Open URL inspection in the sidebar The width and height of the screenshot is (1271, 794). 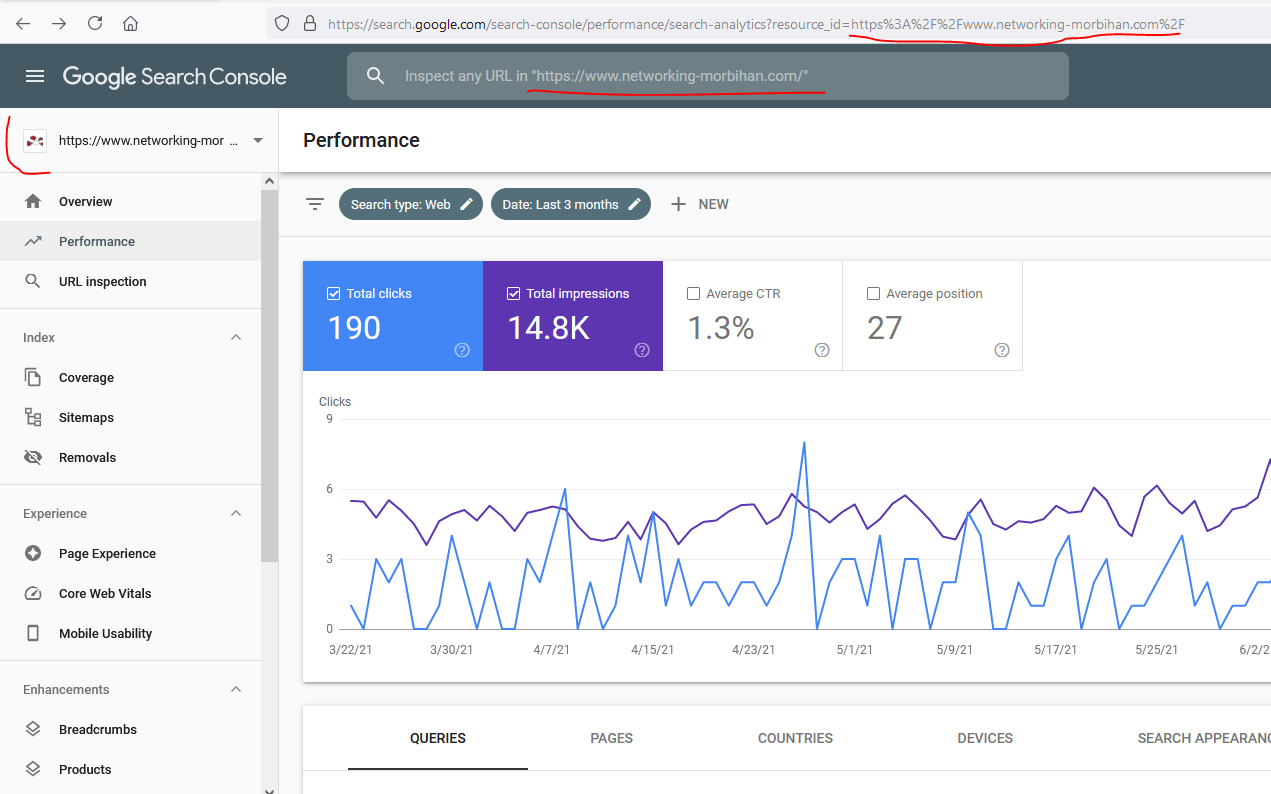(x=130, y=281)
